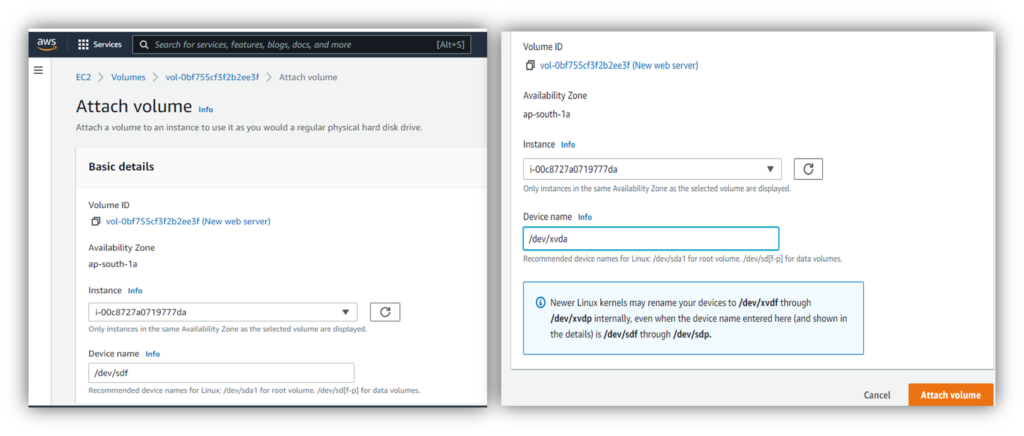
Task: Expand Instance dropdown above the /dev/sdf field
Action: coord(347,312)
